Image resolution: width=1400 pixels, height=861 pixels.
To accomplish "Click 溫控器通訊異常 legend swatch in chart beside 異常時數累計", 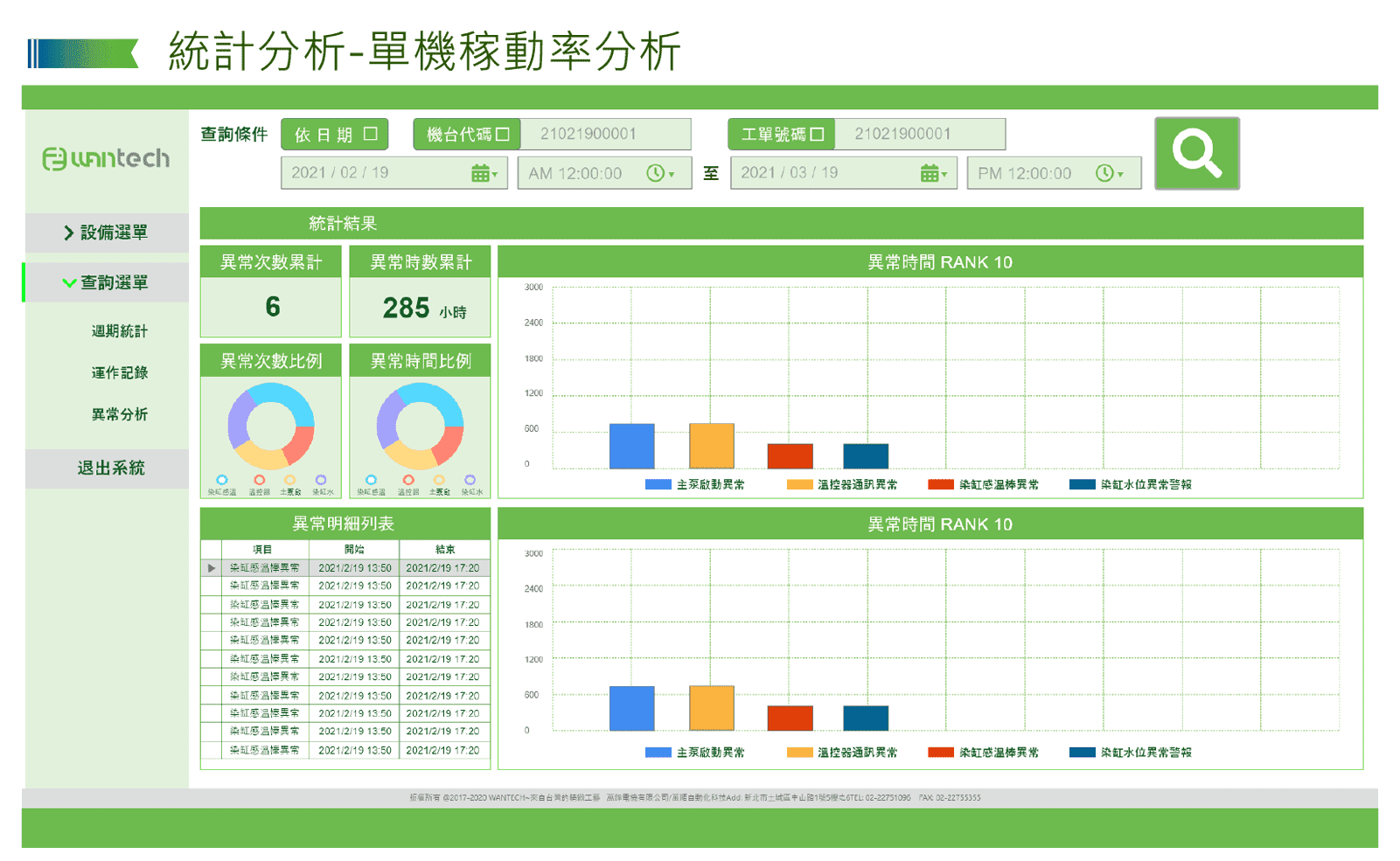I will tap(799, 484).
